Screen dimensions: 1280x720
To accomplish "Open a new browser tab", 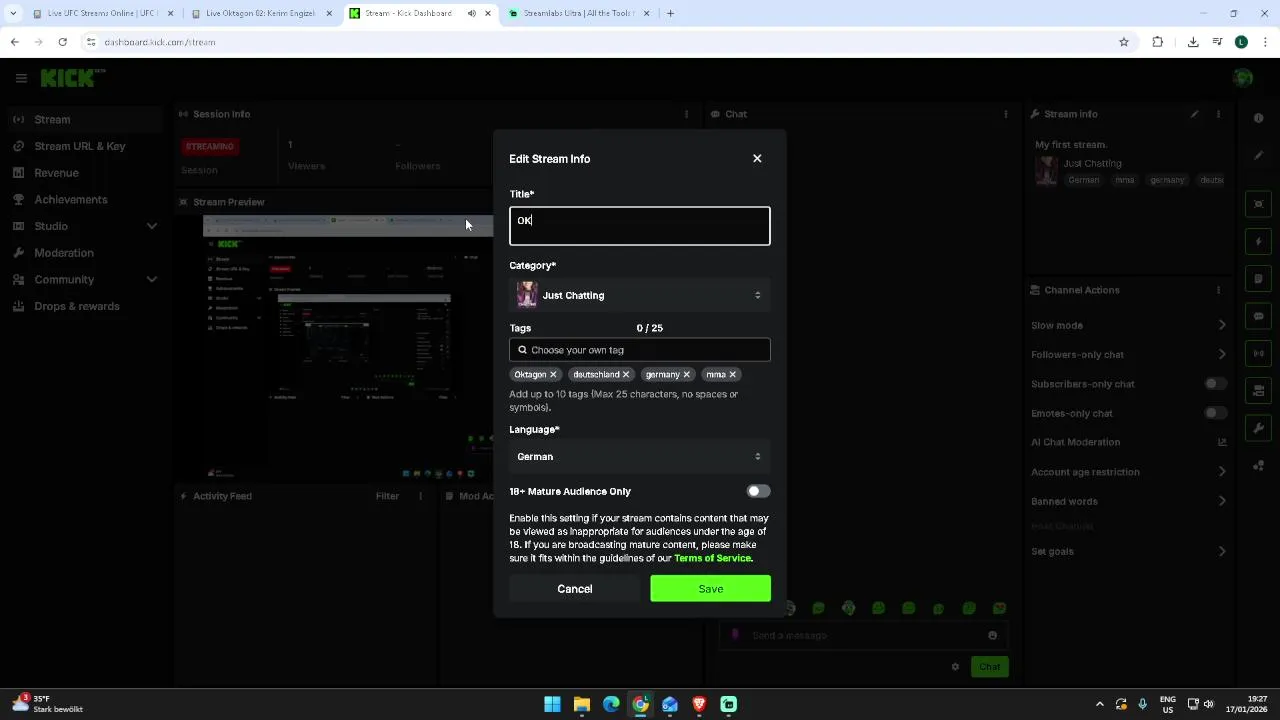I will [670, 14].
